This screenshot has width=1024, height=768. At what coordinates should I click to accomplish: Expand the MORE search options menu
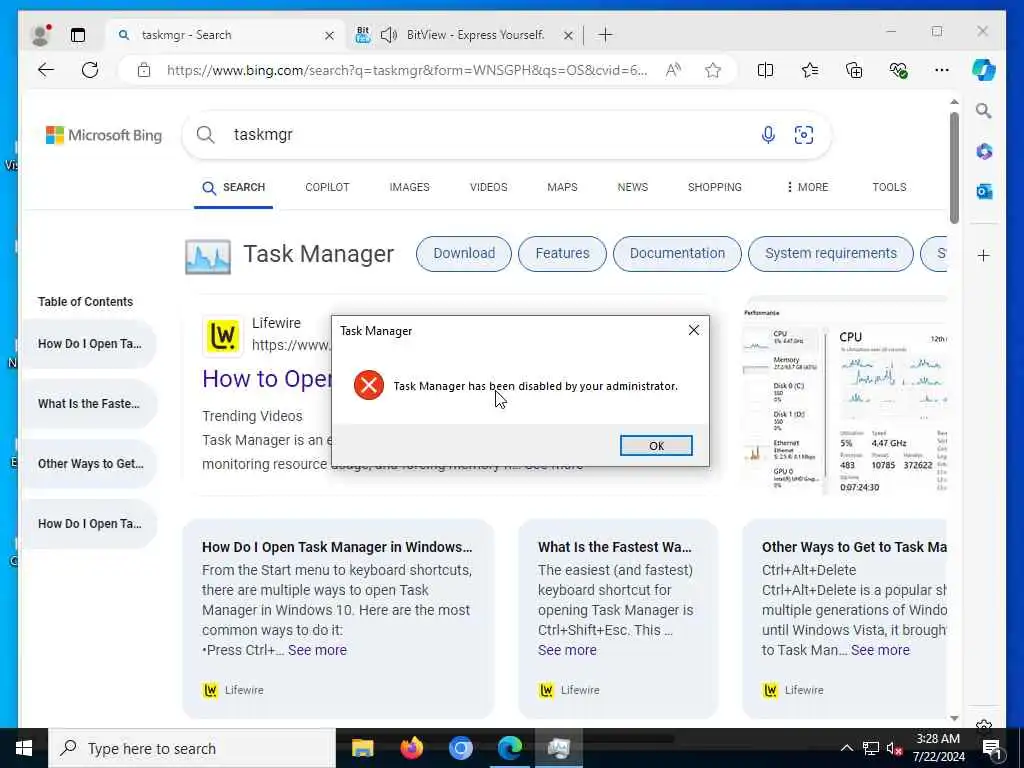click(807, 187)
